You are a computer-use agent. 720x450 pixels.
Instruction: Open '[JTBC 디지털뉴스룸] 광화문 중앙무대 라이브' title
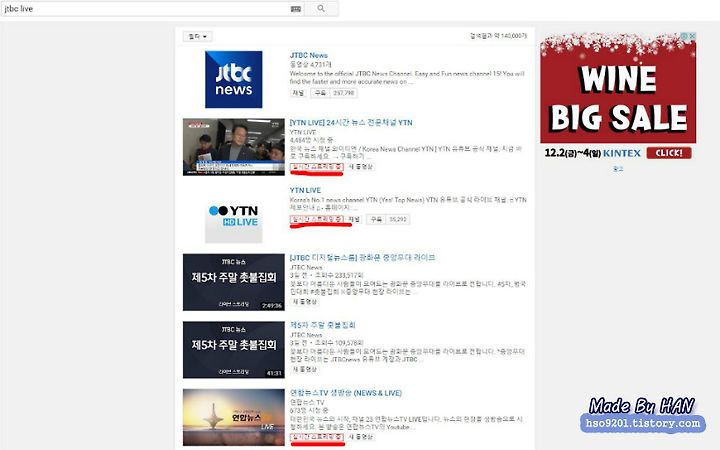pyautogui.click(x=362, y=258)
